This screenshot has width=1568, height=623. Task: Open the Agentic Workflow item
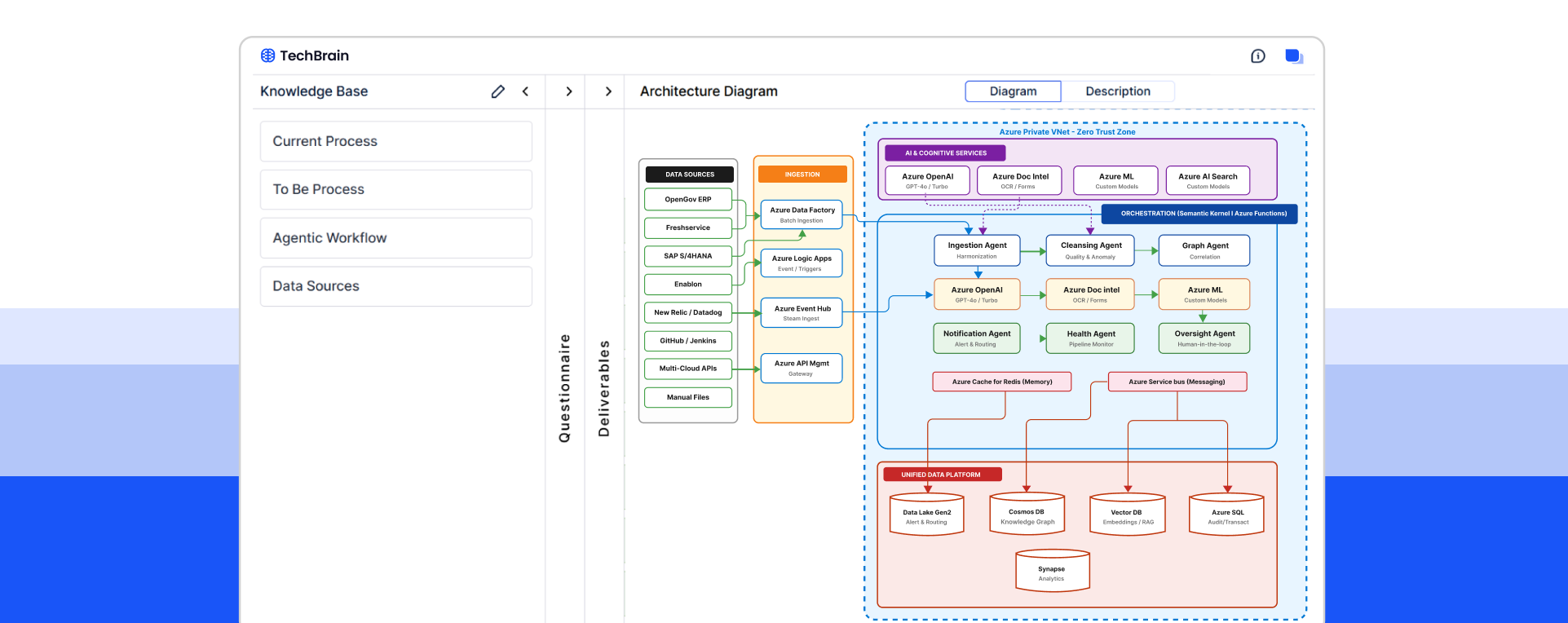click(x=395, y=238)
